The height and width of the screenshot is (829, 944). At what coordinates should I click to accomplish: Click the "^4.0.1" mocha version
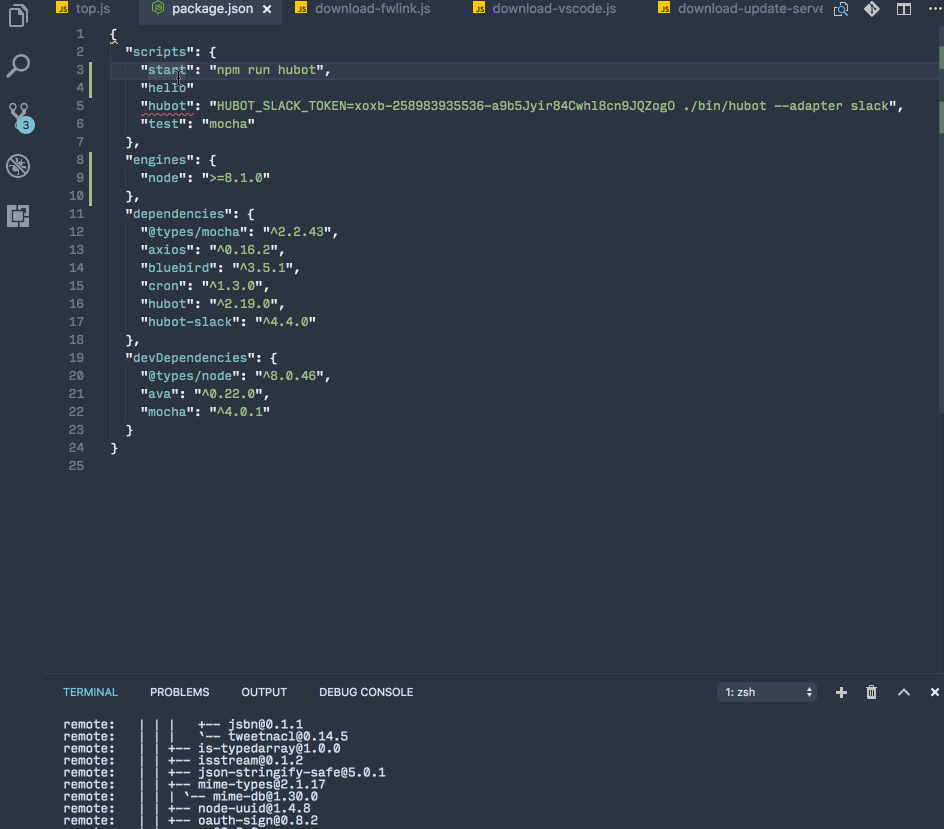pyautogui.click(x=240, y=412)
